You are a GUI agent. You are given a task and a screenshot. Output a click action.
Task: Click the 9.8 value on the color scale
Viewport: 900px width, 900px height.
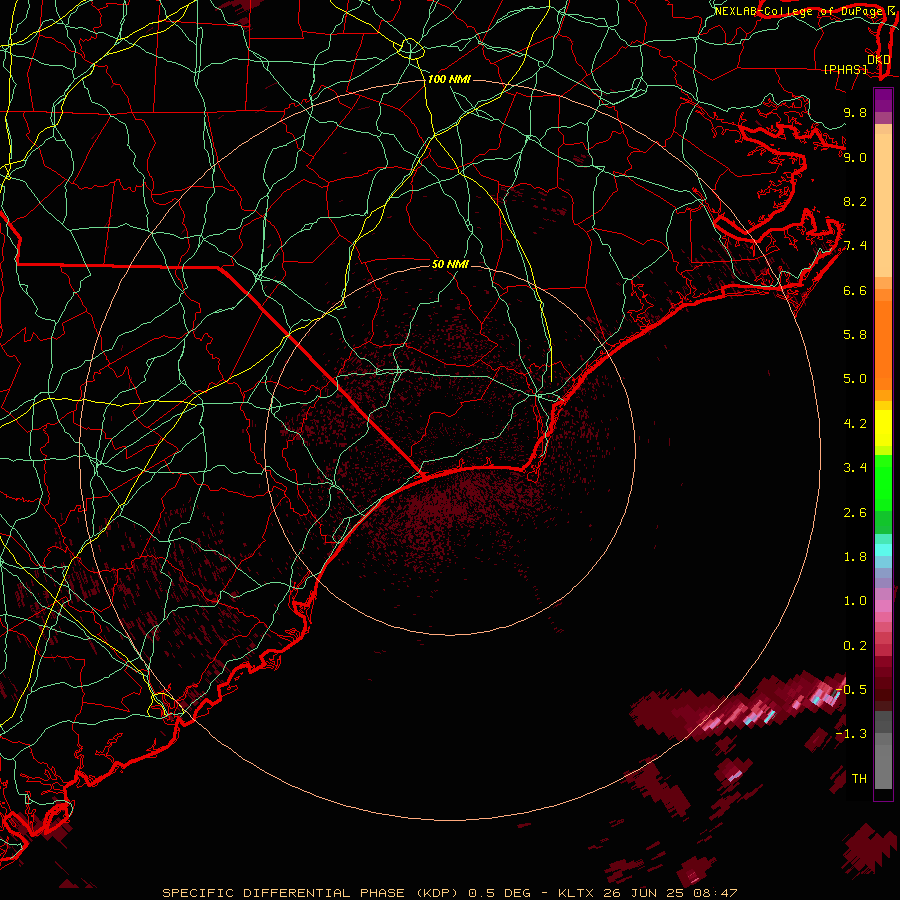855,112
